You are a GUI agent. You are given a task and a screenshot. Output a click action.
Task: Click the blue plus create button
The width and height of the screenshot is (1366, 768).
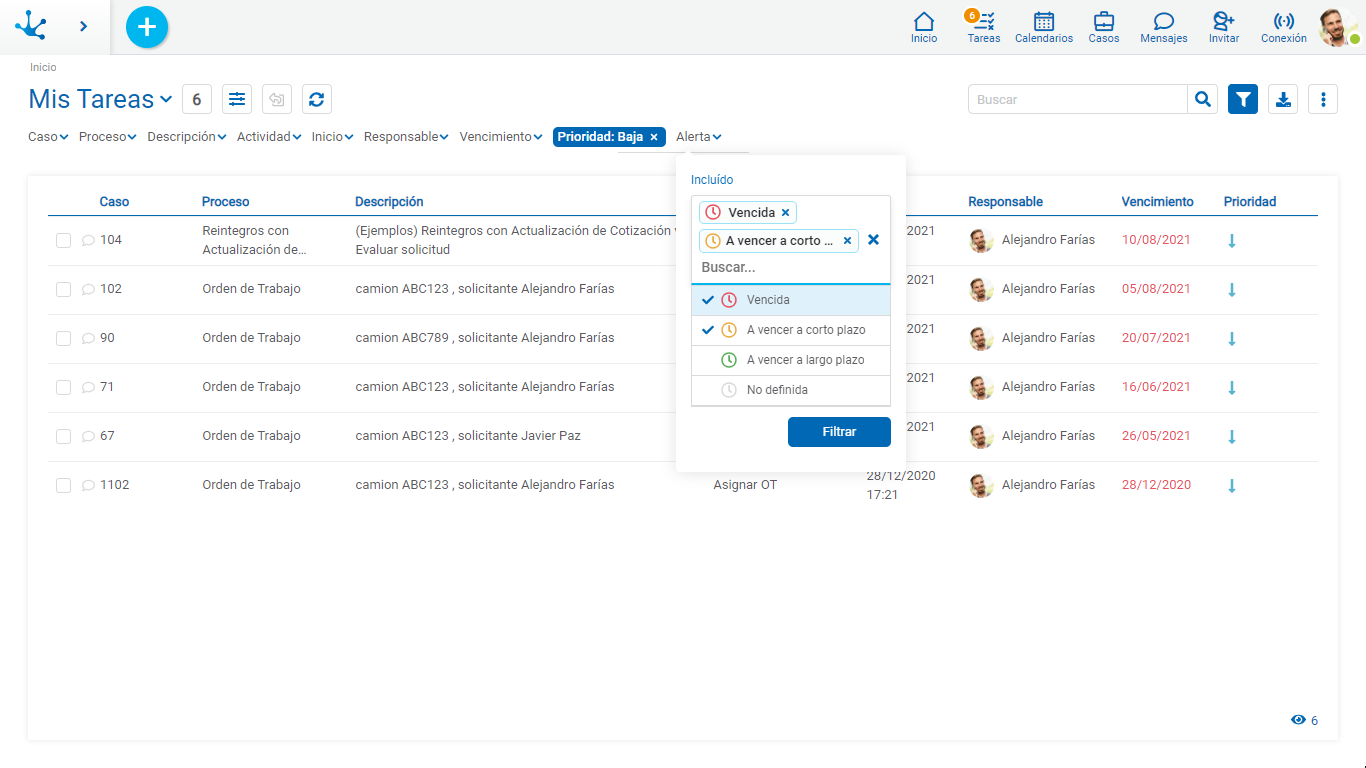[147, 27]
